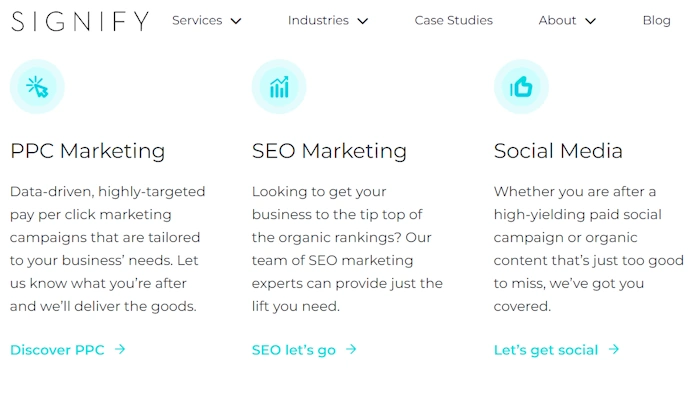Click the Social Media thumbs-up icon

tap(521, 87)
